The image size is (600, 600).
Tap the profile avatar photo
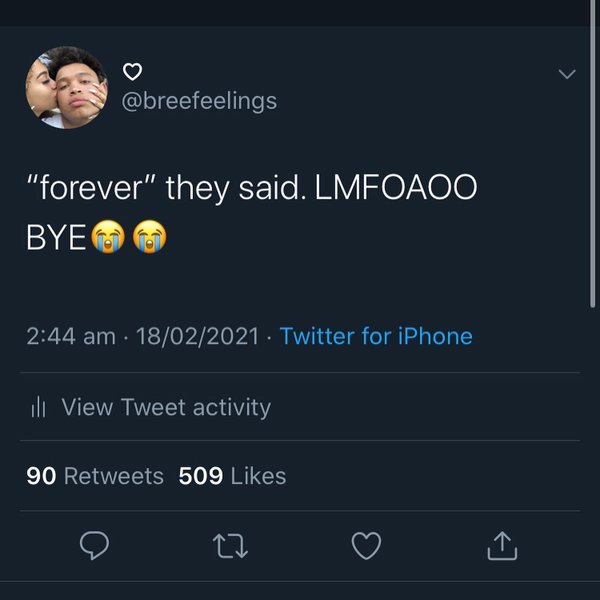point(67,87)
